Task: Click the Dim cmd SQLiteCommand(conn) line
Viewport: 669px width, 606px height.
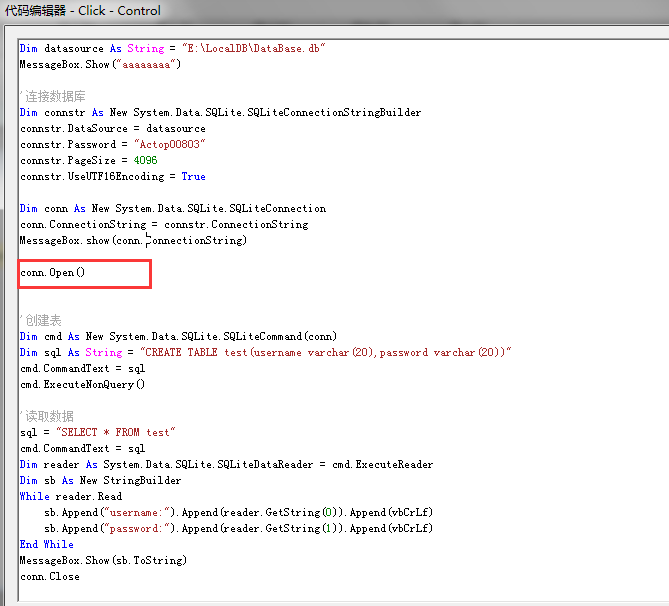Action: pos(178,336)
